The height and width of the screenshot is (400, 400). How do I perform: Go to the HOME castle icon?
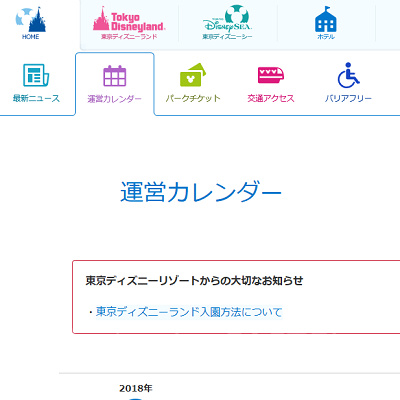pyautogui.click(x=31, y=19)
